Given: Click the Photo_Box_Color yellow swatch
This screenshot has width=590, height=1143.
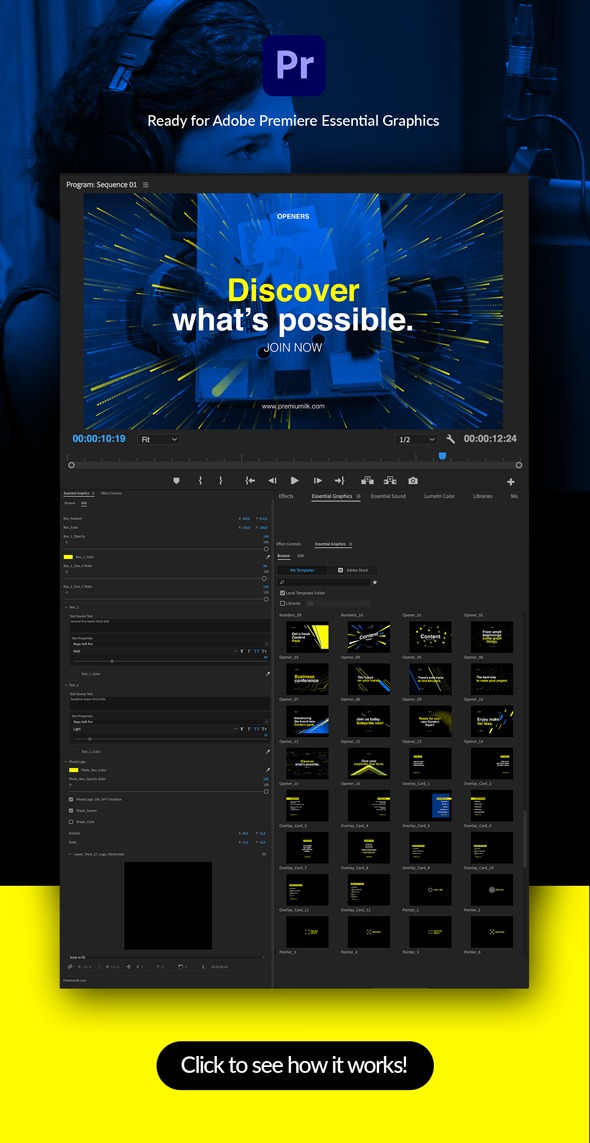Looking at the screenshot, I should pyautogui.click(x=74, y=770).
